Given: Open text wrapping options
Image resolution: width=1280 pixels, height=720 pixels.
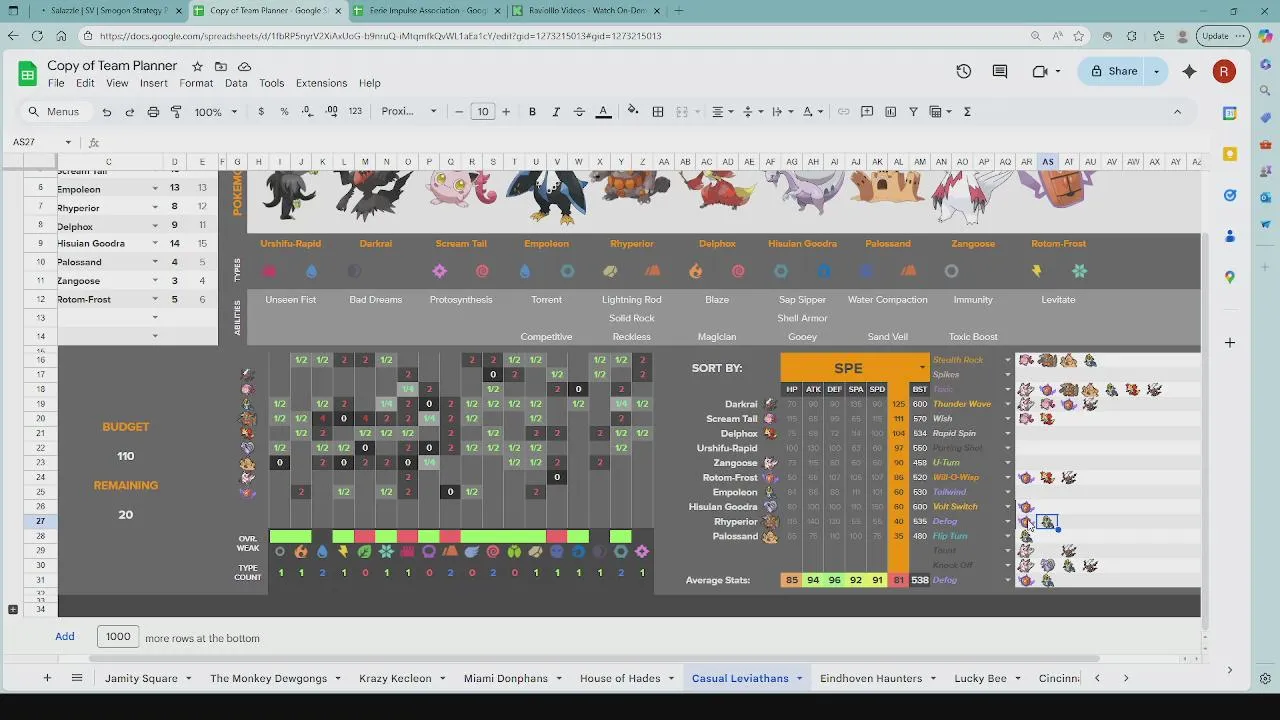Looking at the screenshot, I should tap(781, 112).
